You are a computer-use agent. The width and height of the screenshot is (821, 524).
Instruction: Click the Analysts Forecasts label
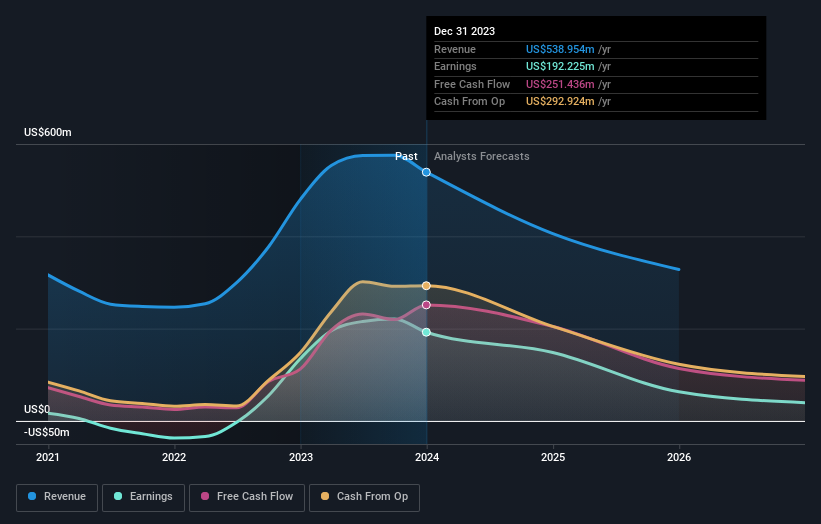481,157
